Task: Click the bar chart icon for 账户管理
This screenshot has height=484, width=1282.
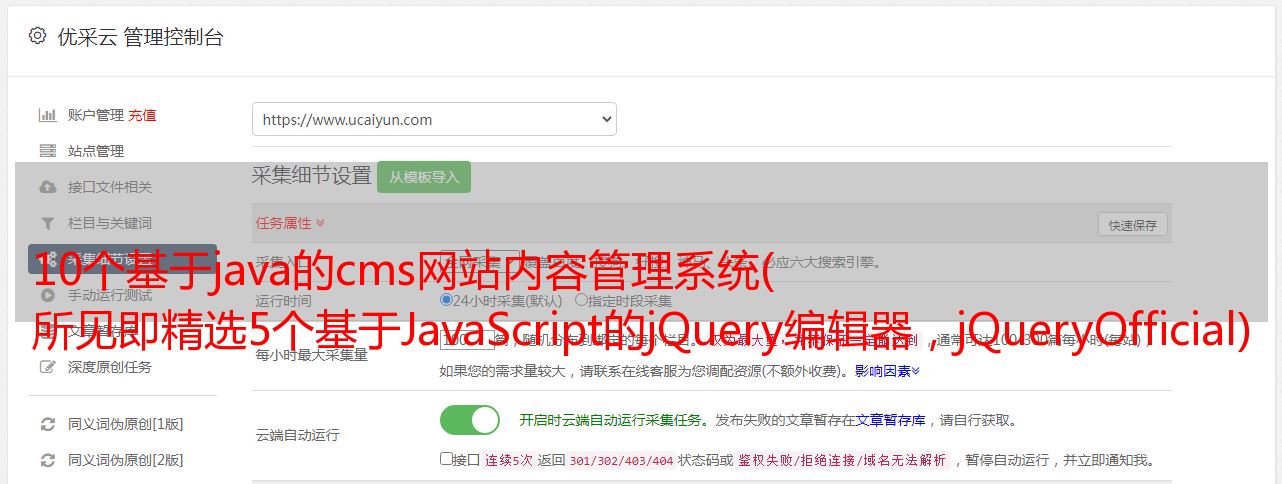Action: (x=47, y=115)
